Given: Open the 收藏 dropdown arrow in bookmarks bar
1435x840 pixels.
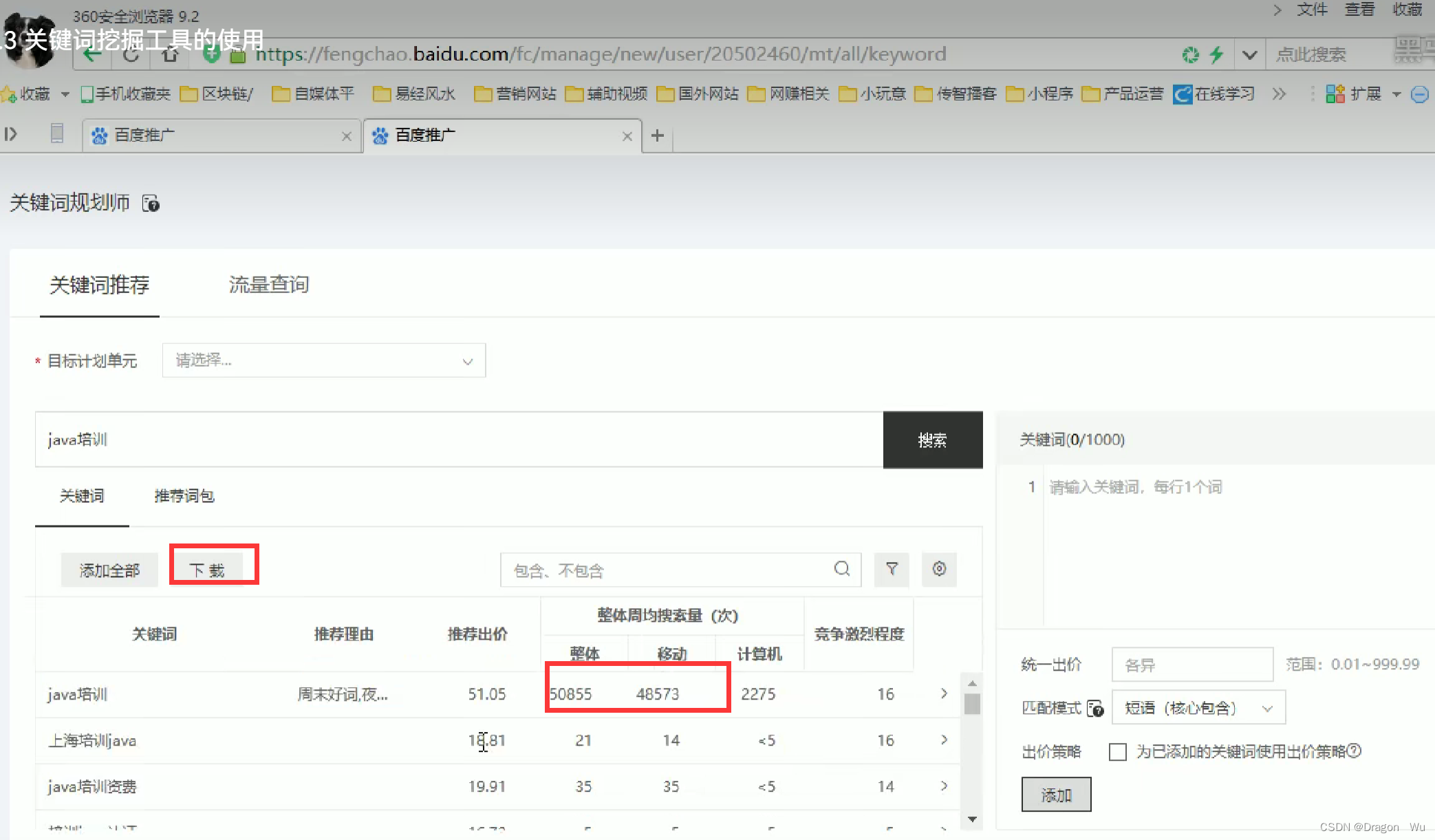Looking at the screenshot, I should click(65, 94).
